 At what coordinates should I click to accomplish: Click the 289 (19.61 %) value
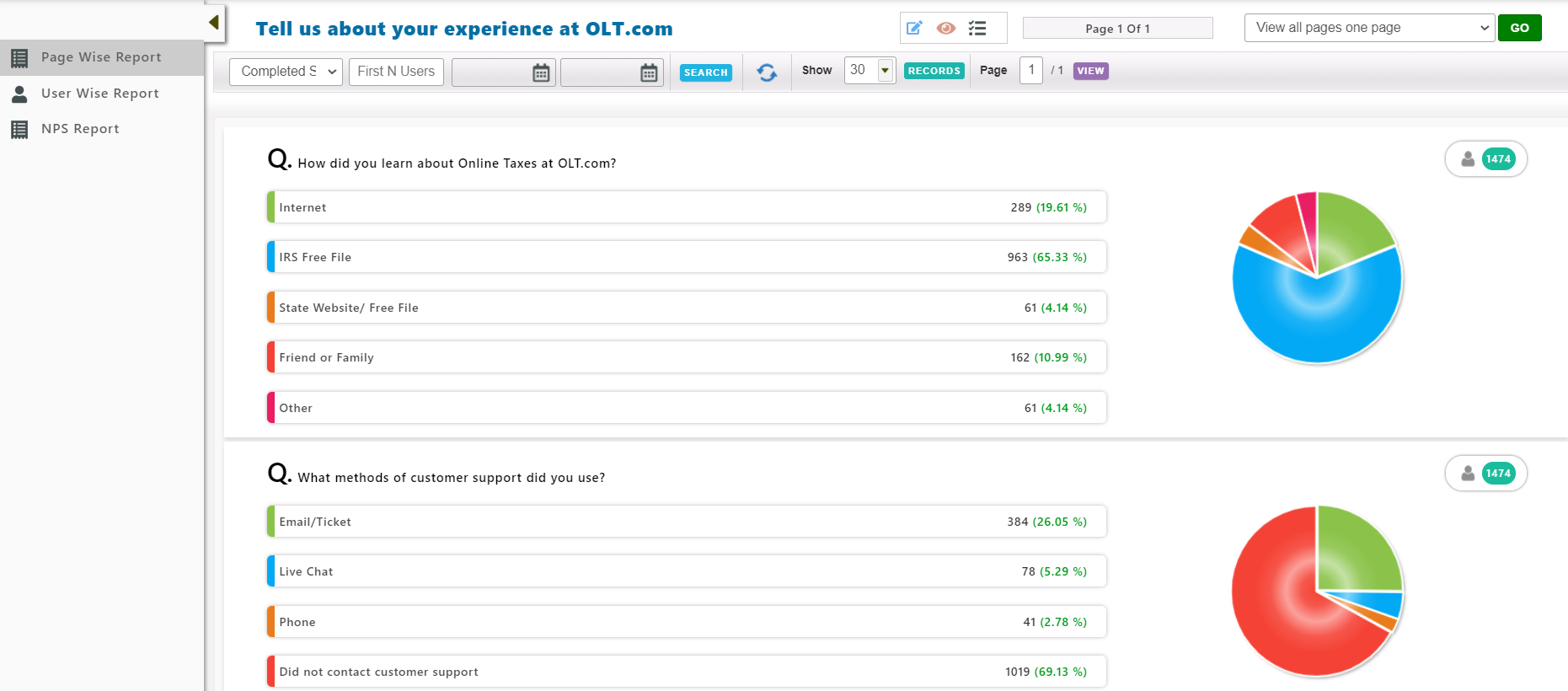1048,207
